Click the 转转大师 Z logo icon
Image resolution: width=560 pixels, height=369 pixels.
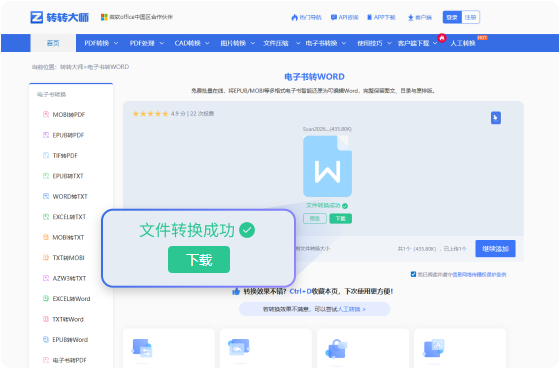[36, 17]
